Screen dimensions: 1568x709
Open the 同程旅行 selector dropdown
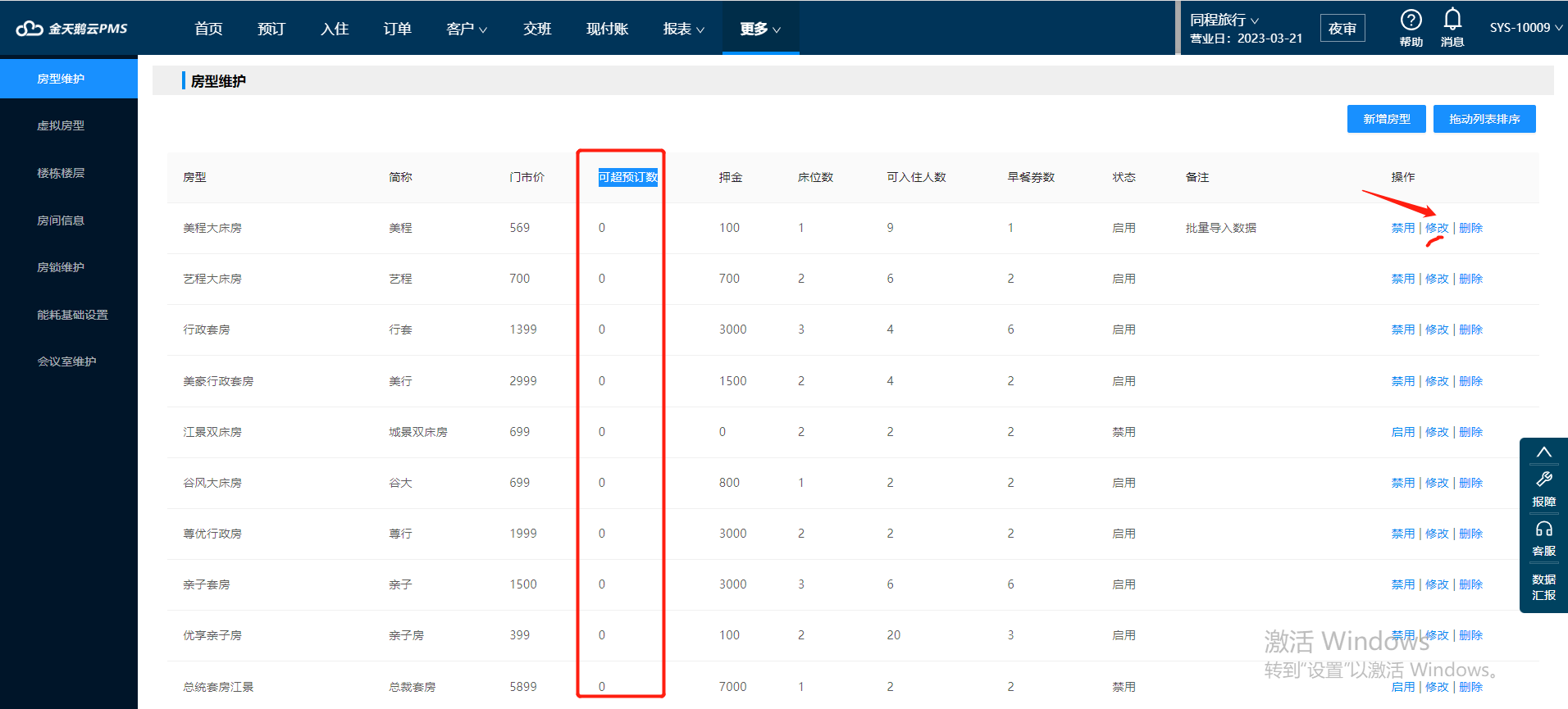[x=1224, y=20]
